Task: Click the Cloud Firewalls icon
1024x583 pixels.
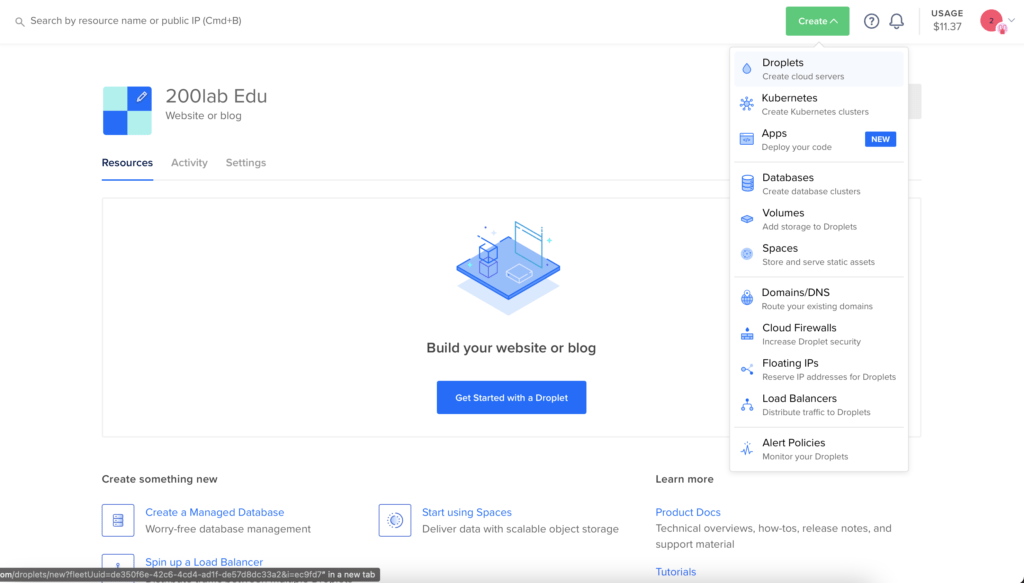Action: 747,334
